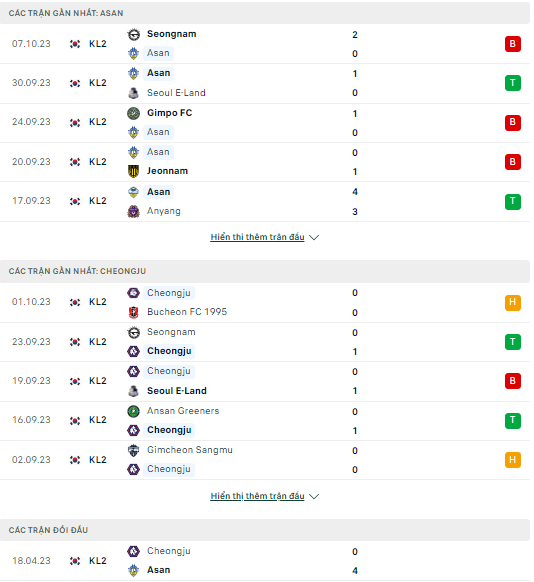This screenshot has width=534, height=582.
Task: Expand more Asan matches via chevron arrow
Action: (314, 237)
